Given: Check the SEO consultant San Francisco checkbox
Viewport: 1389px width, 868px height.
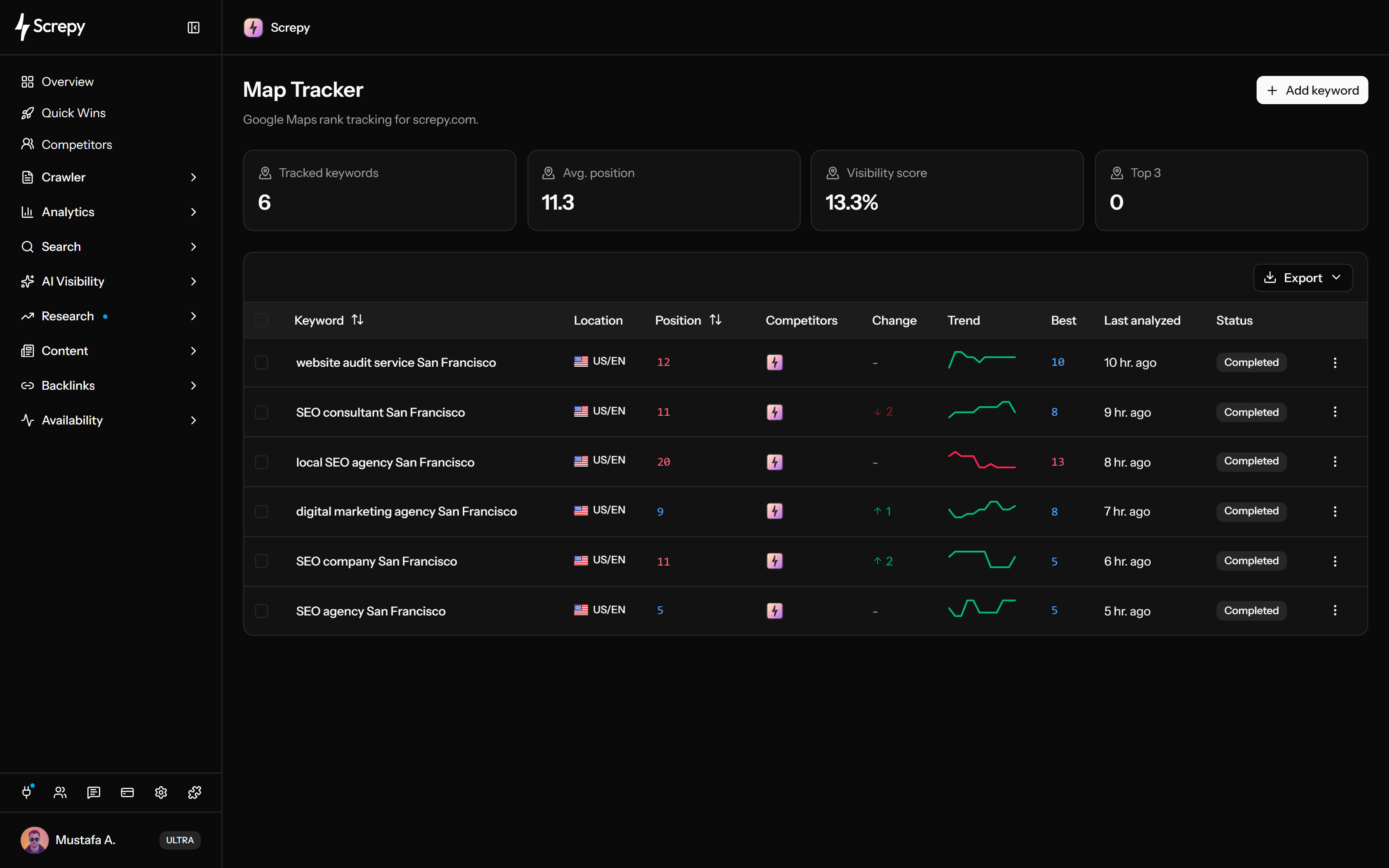Looking at the screenshot, I should coord(262,412).
